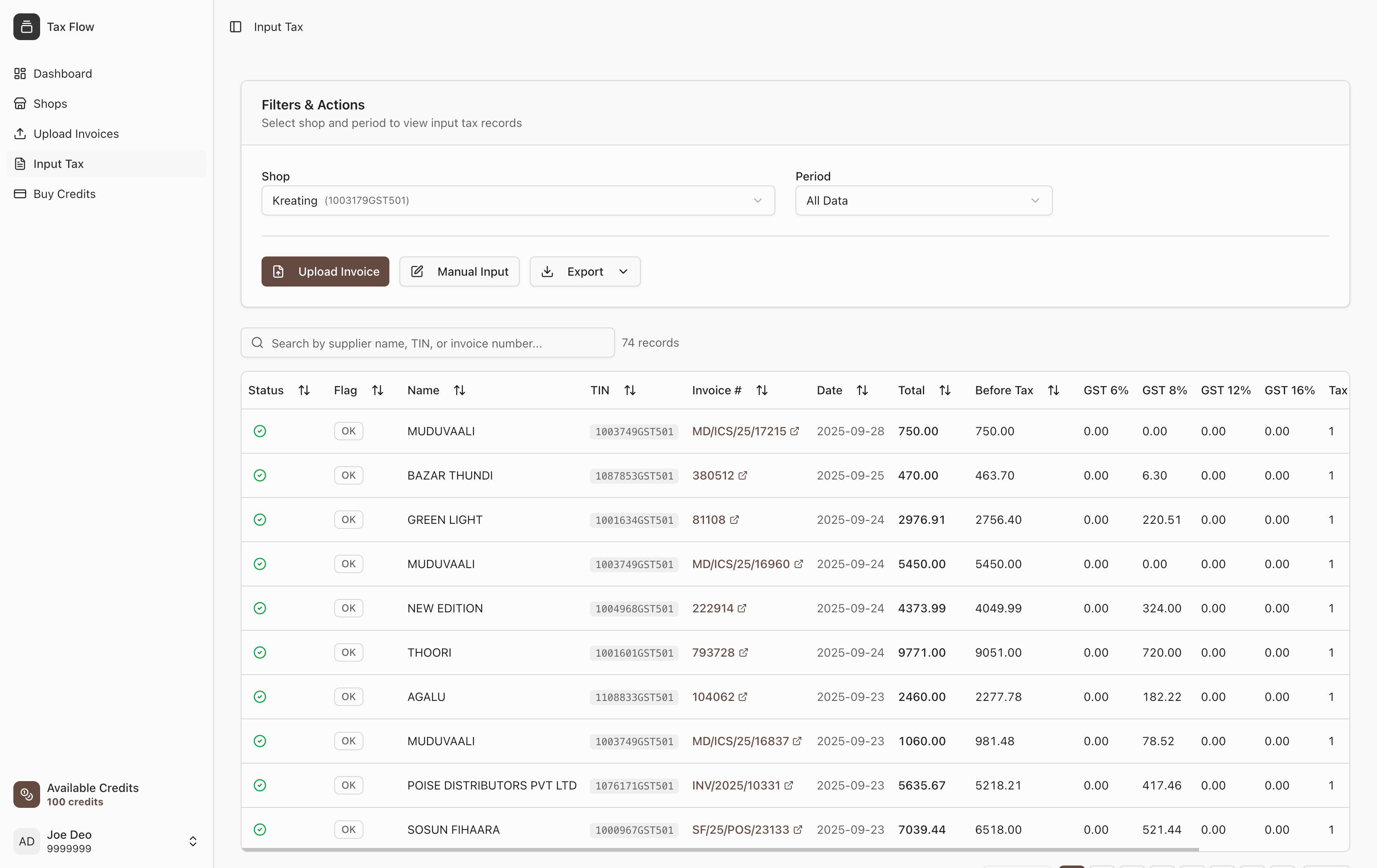Image resolution: width=1377 pixels, height=868 pixels.
Task: Open the MD/ICS/25/17215 external link icon
Action: click(x=795, y=431)
